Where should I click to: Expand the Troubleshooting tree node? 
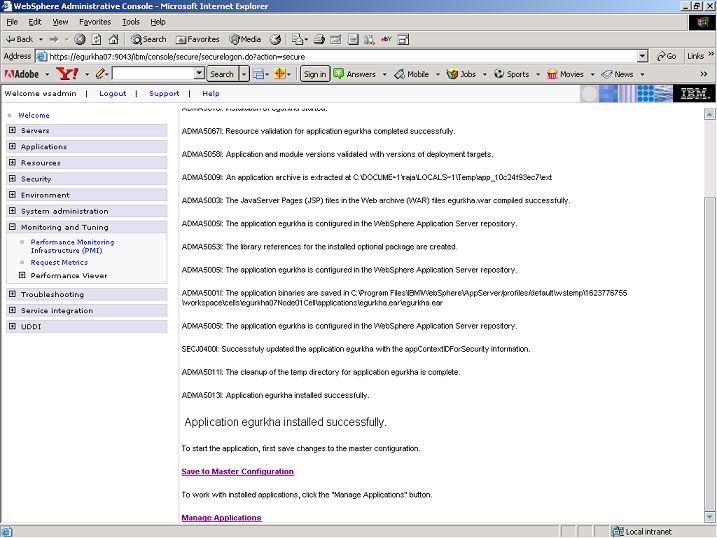[12, 294]
